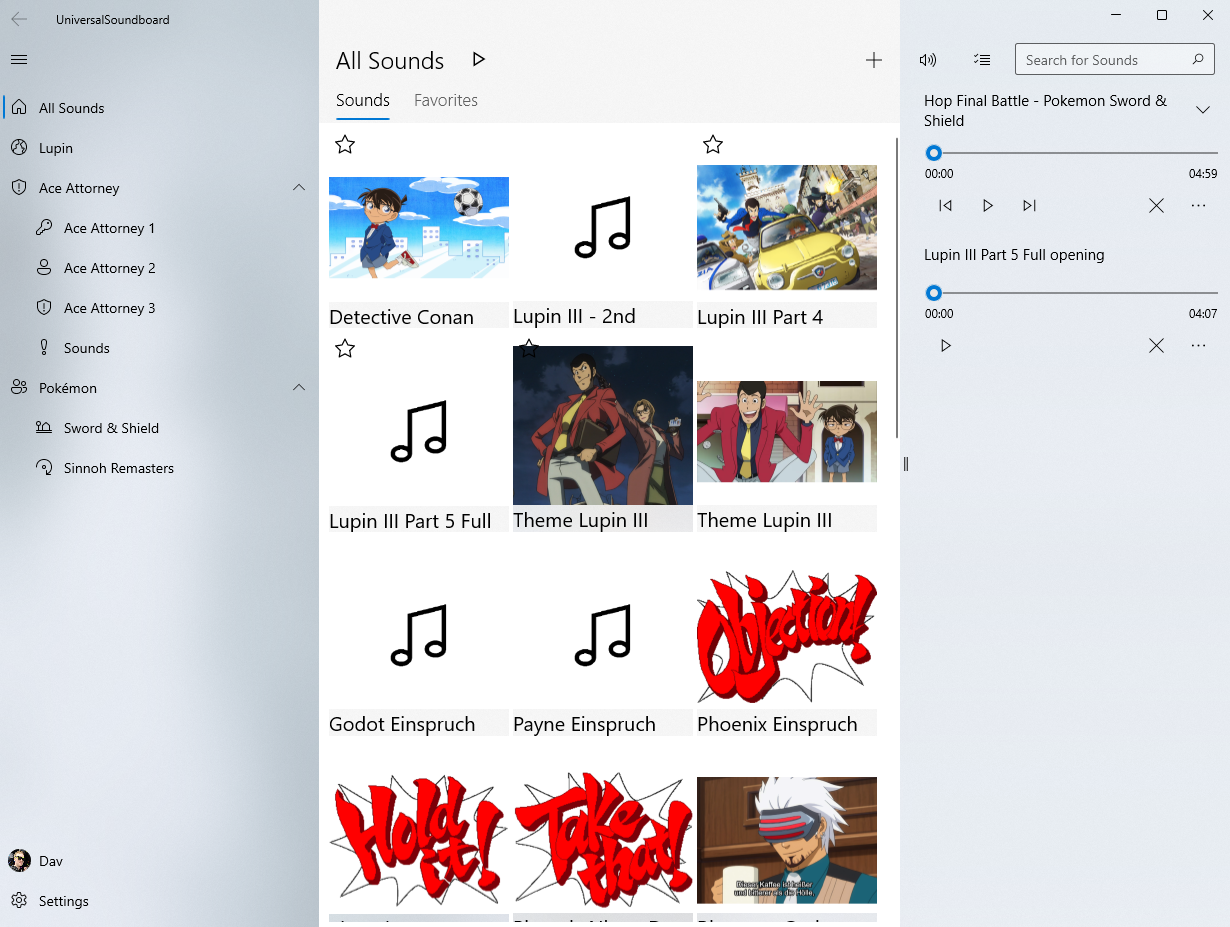Select Ace Attorney 3 subcategory
The width and height of the screenshot is (1230, 927).
click(160, 308)
